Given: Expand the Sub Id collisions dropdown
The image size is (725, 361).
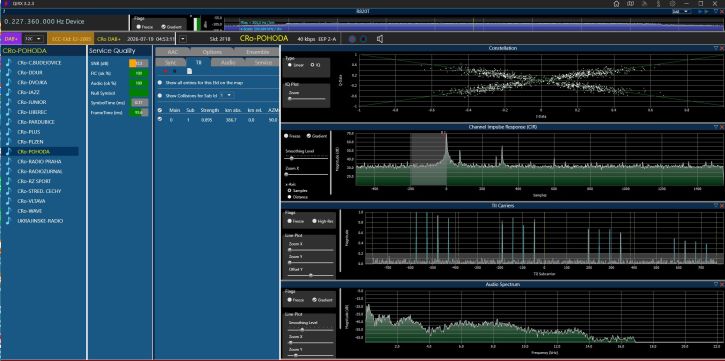Looking at the screenshot, I should [227, 95].
